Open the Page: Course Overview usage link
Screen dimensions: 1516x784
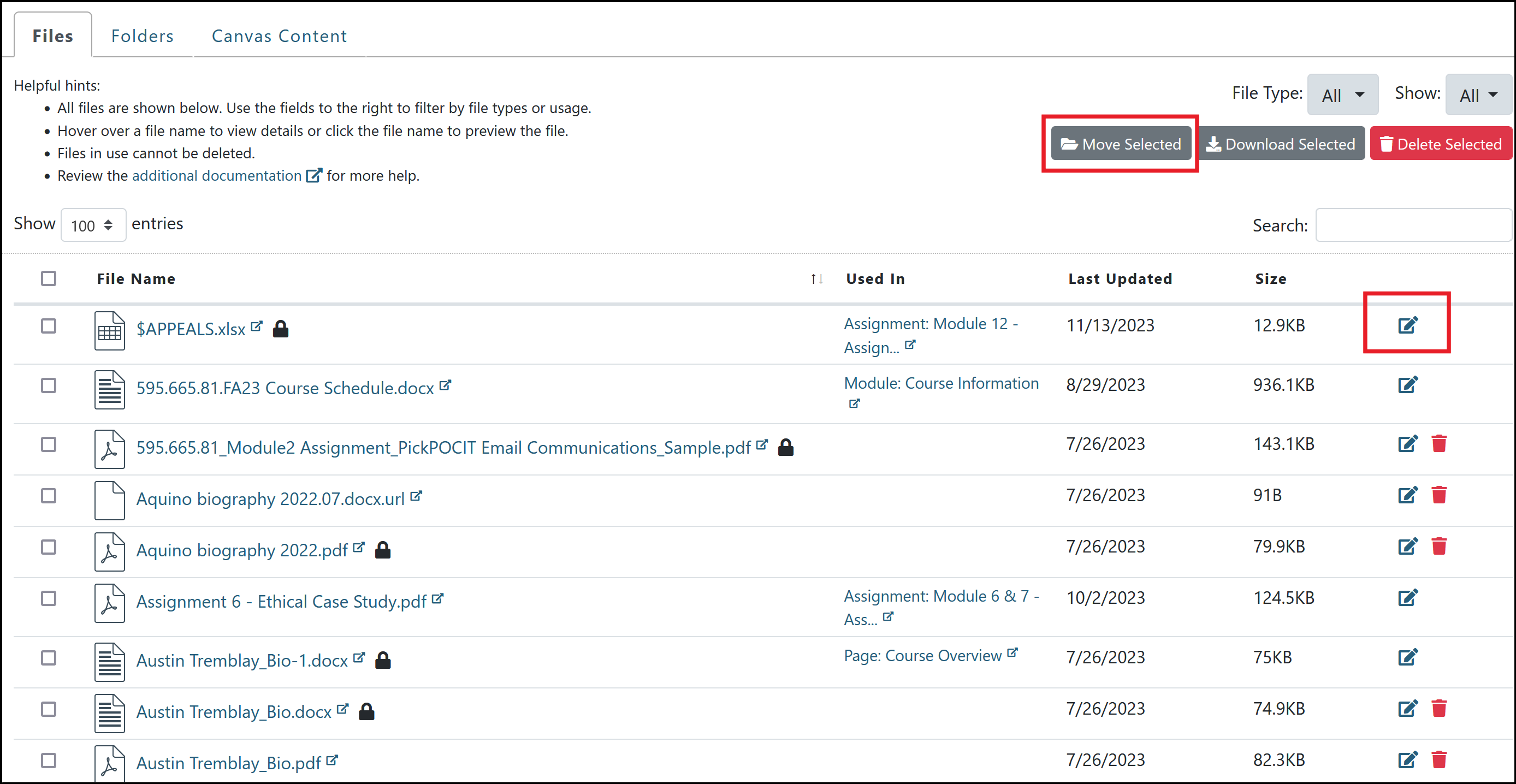922,656
